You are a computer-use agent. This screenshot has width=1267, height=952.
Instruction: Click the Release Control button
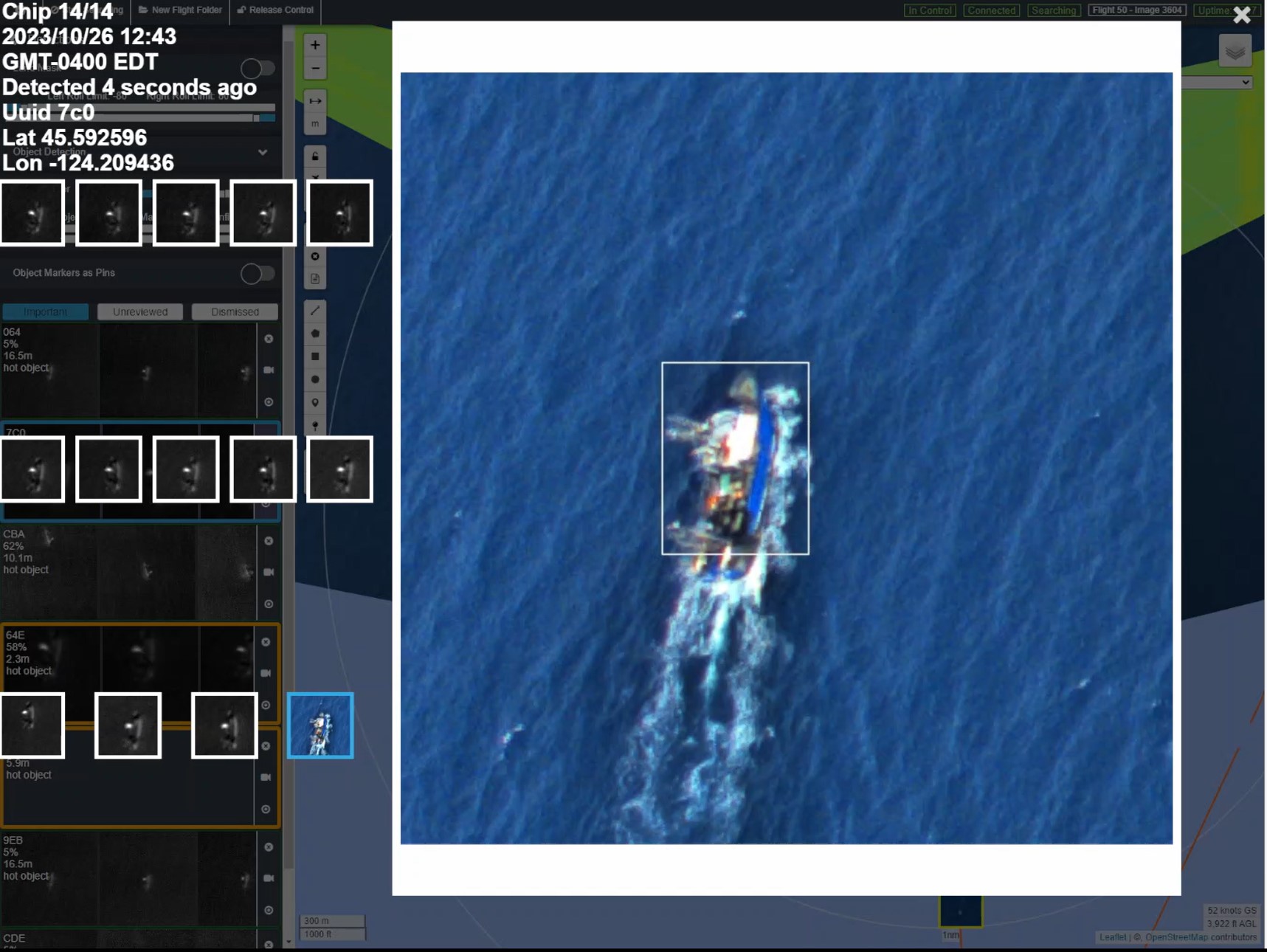tap(275, 10)
